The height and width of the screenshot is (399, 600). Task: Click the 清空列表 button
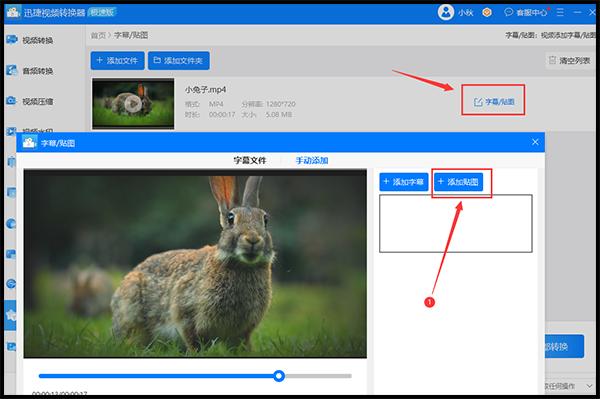[569, 60]
